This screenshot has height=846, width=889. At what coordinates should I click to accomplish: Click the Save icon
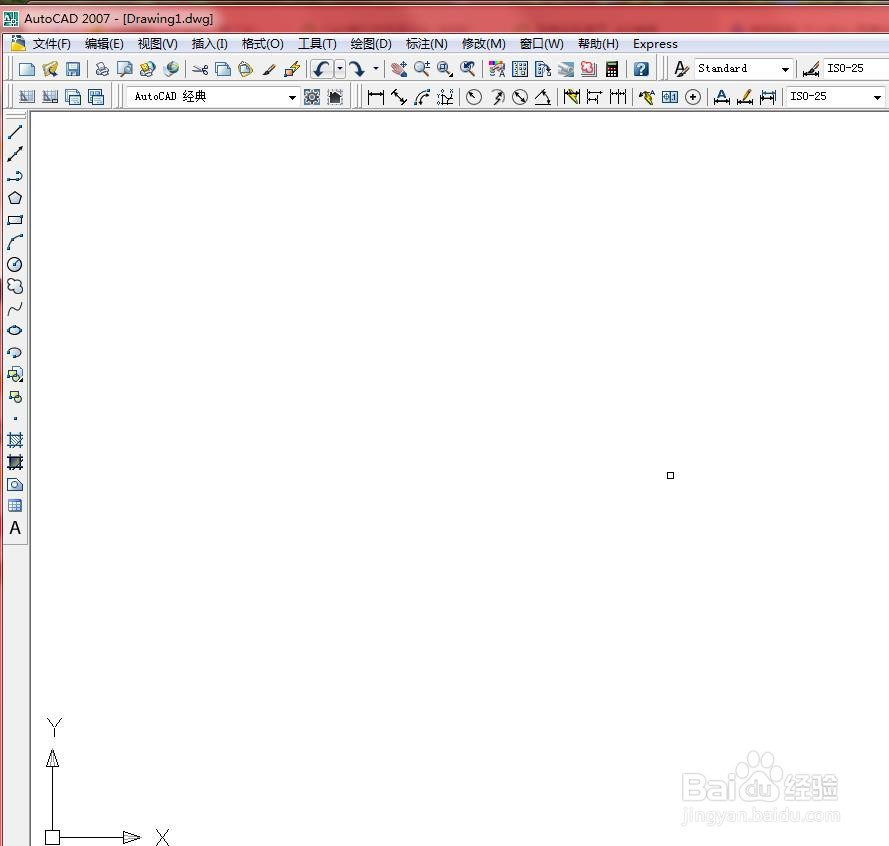pos(73,69)
